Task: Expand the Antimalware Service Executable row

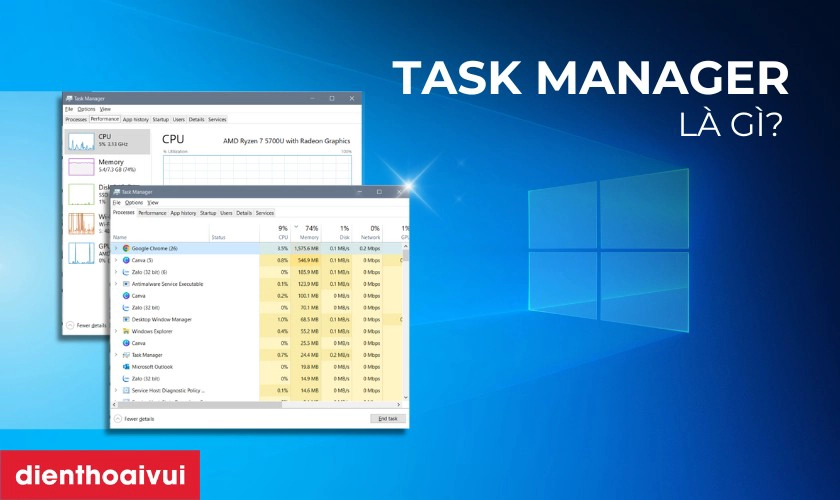Action: (x=116, y=283)
